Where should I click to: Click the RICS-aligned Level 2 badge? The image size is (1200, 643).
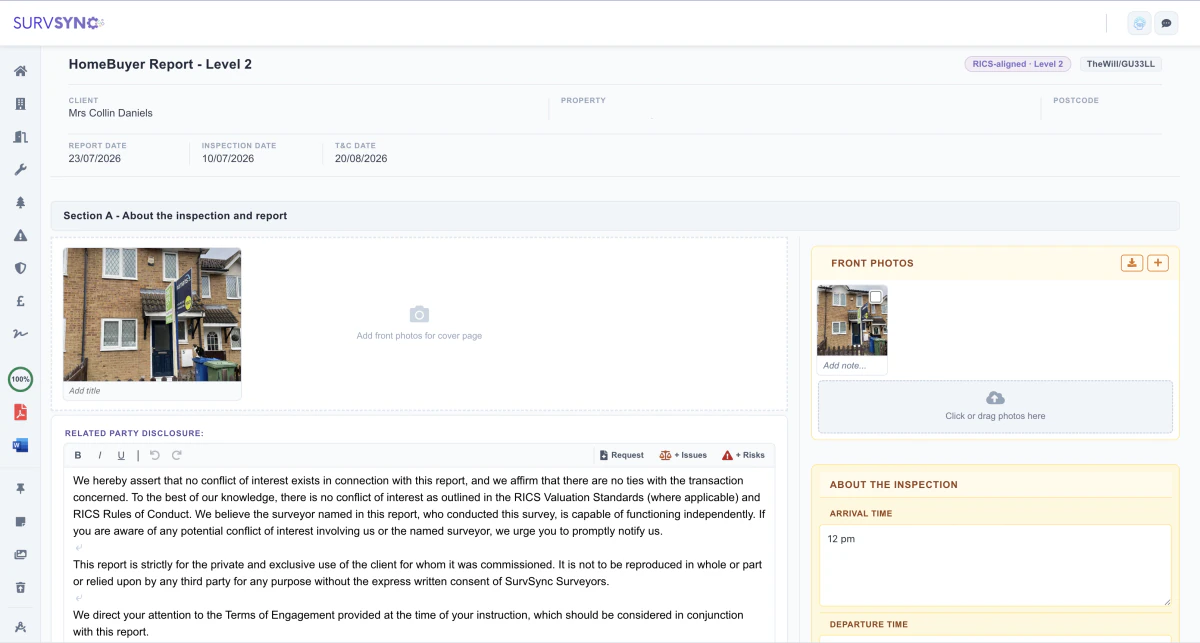pos(1018,64)
